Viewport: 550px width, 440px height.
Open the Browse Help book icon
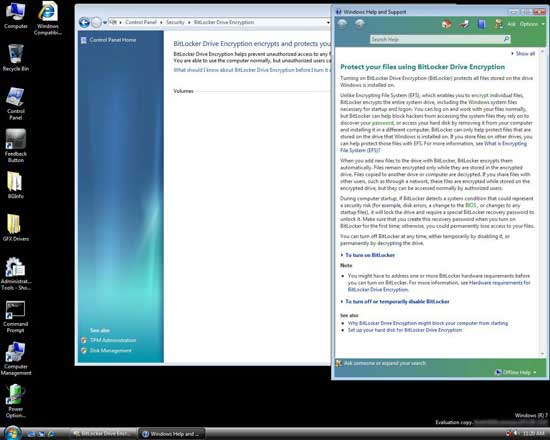tap(482, 24)
